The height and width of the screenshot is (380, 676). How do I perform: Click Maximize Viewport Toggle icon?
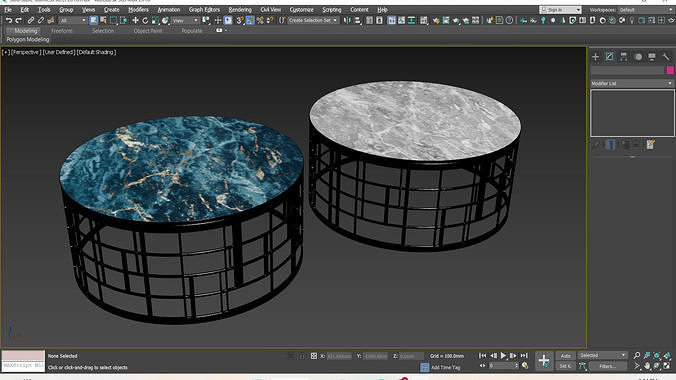click(x=667, y=366)
